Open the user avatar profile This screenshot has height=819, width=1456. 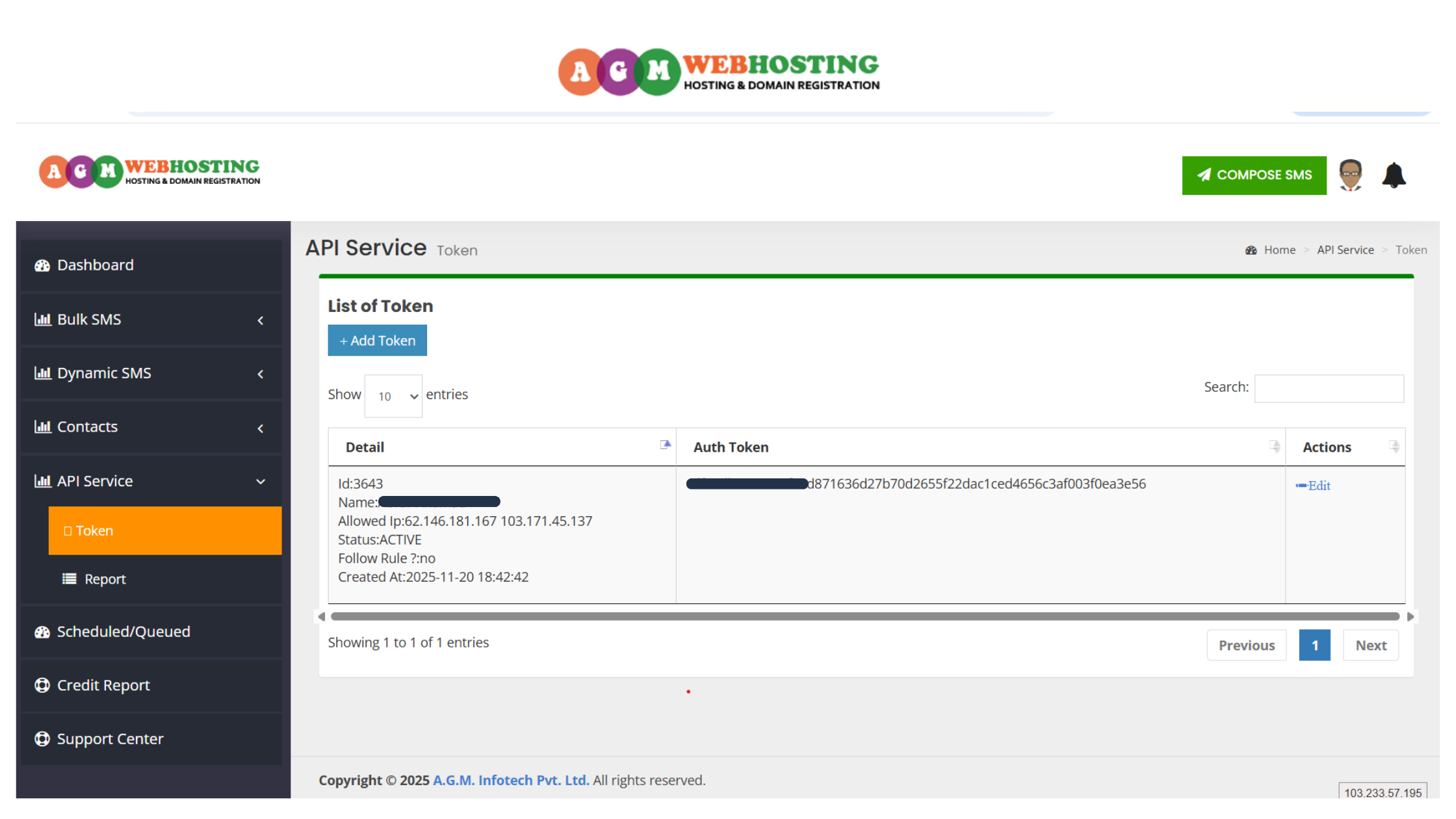pyautogui.click(x=1350, y=175)
